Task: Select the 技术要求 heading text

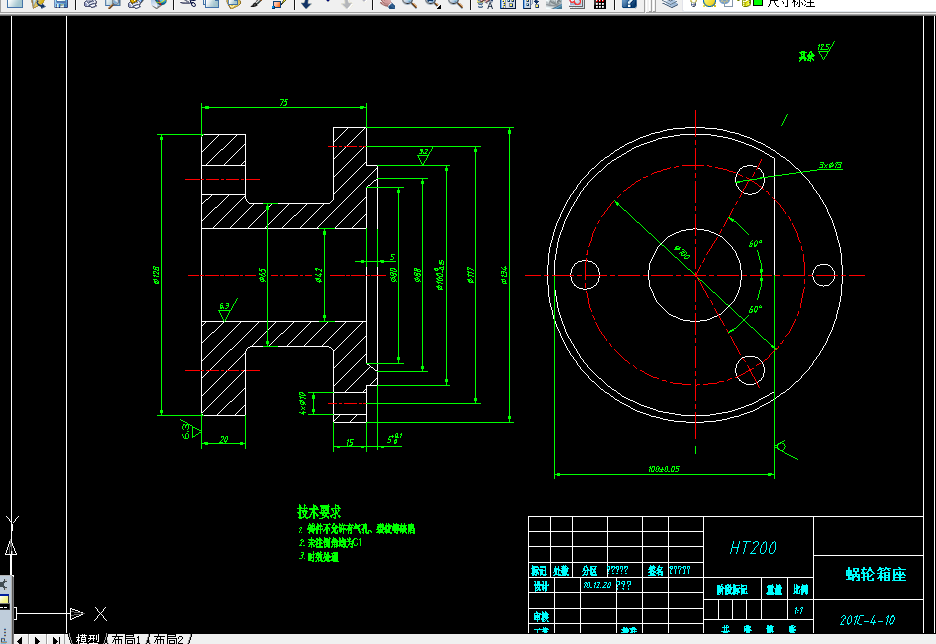Action: click(x=319, y=512)
